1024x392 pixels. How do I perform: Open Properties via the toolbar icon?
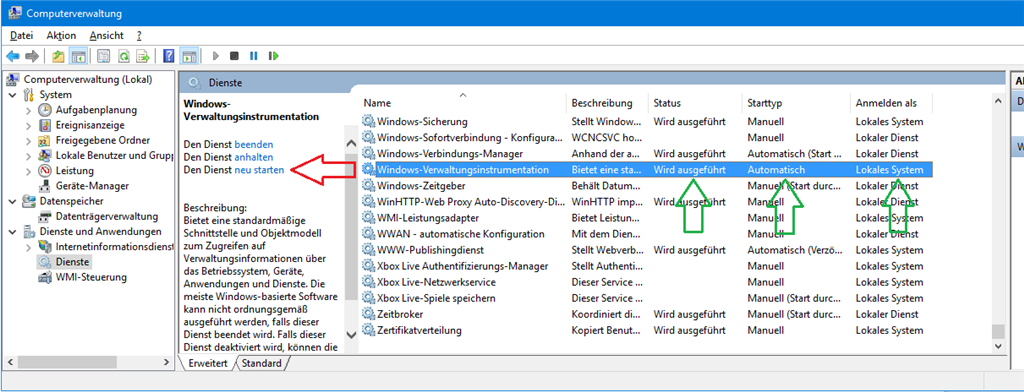click(x=103, y=56)
